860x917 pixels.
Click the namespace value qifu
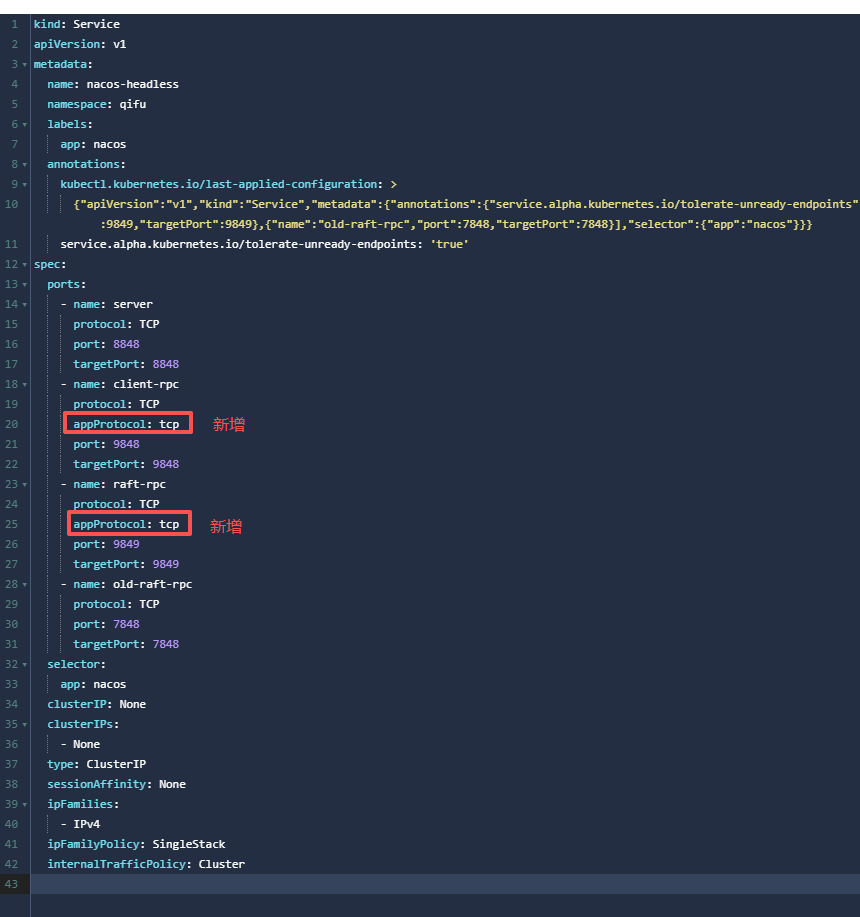[133, 104]
